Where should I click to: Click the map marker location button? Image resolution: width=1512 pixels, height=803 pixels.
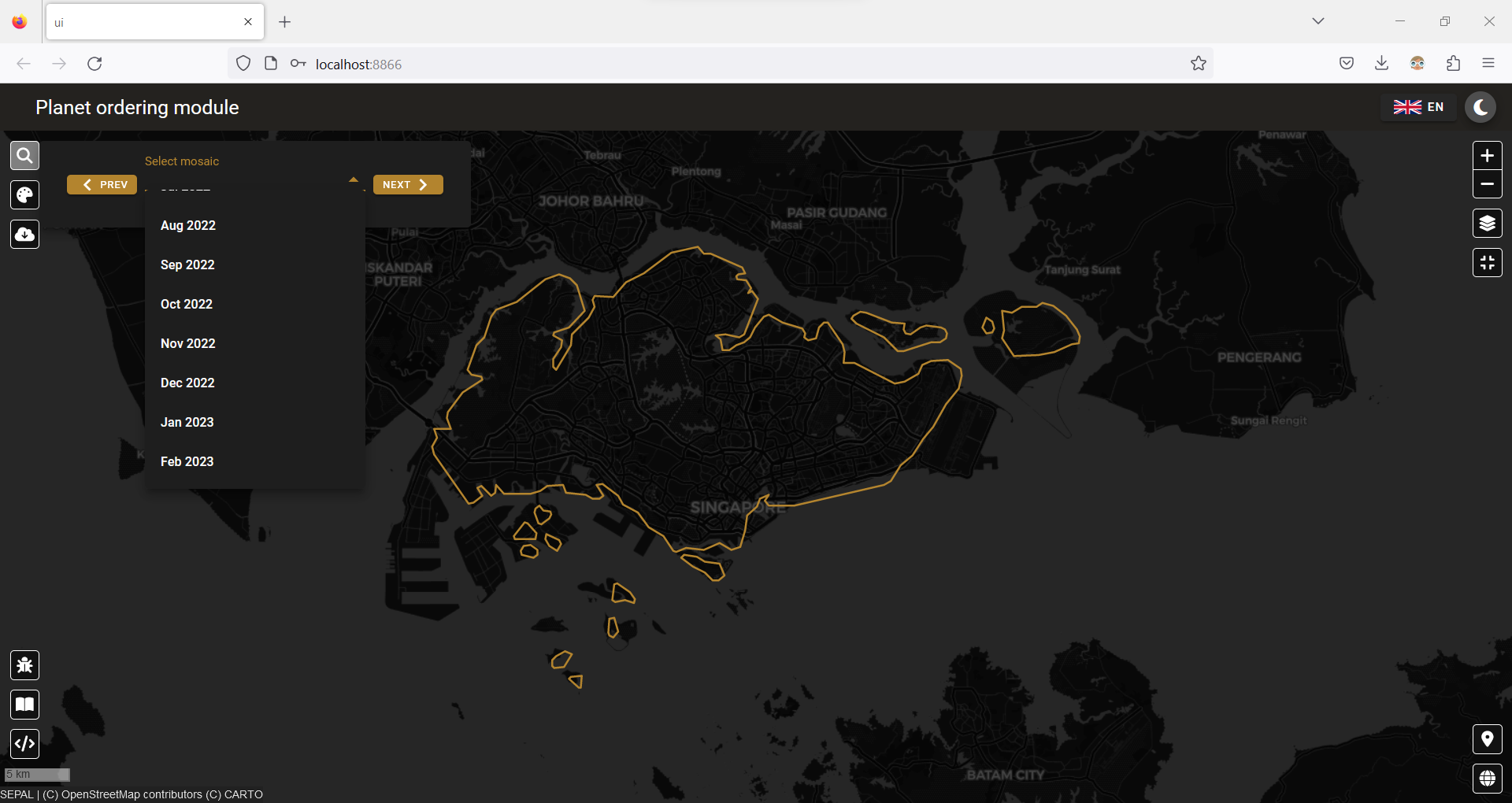click(x=1487, y=739)
